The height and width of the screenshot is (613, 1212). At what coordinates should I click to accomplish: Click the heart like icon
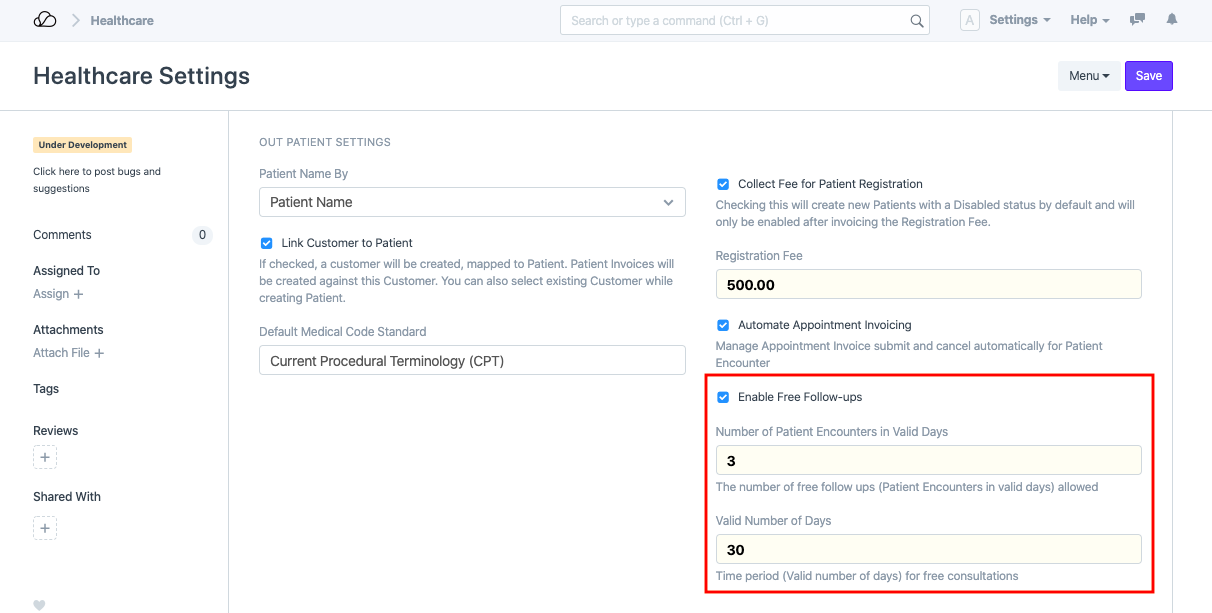pos(40,605)
